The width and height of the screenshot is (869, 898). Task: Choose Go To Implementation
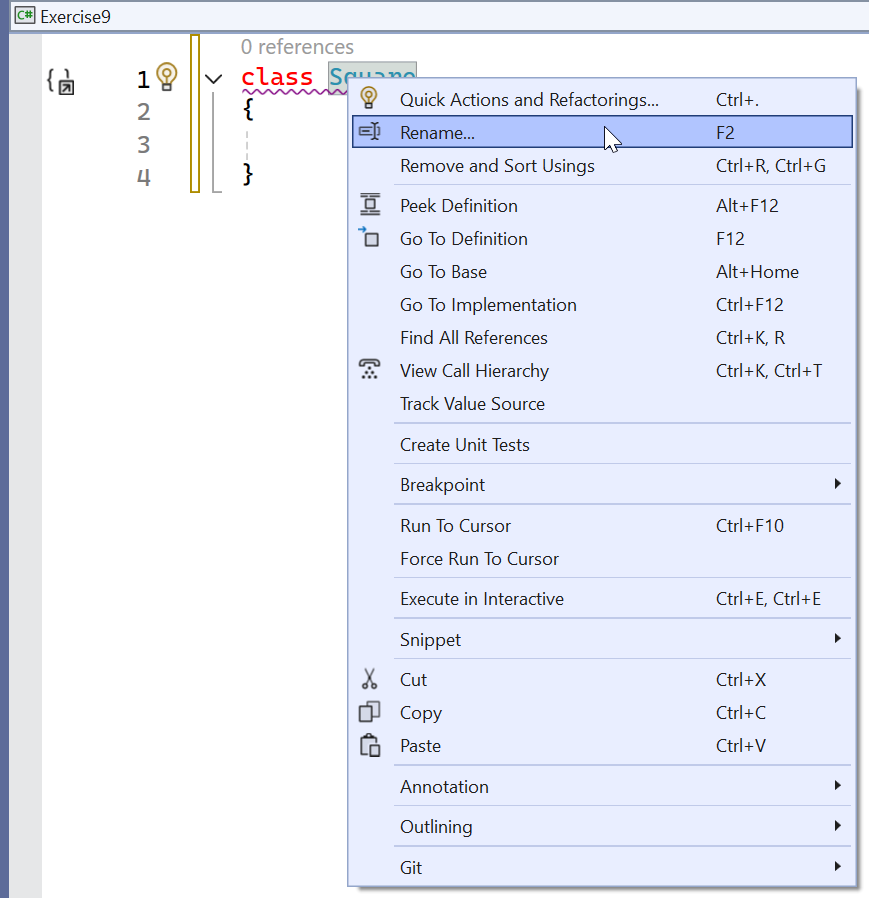[x=602, y=305]
